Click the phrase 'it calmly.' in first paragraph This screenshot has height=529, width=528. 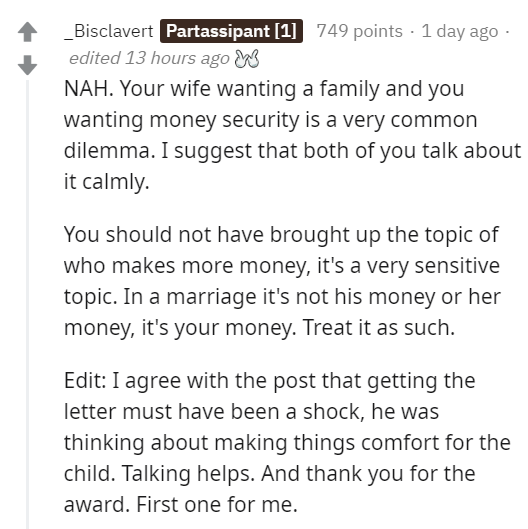pos(107,182)
